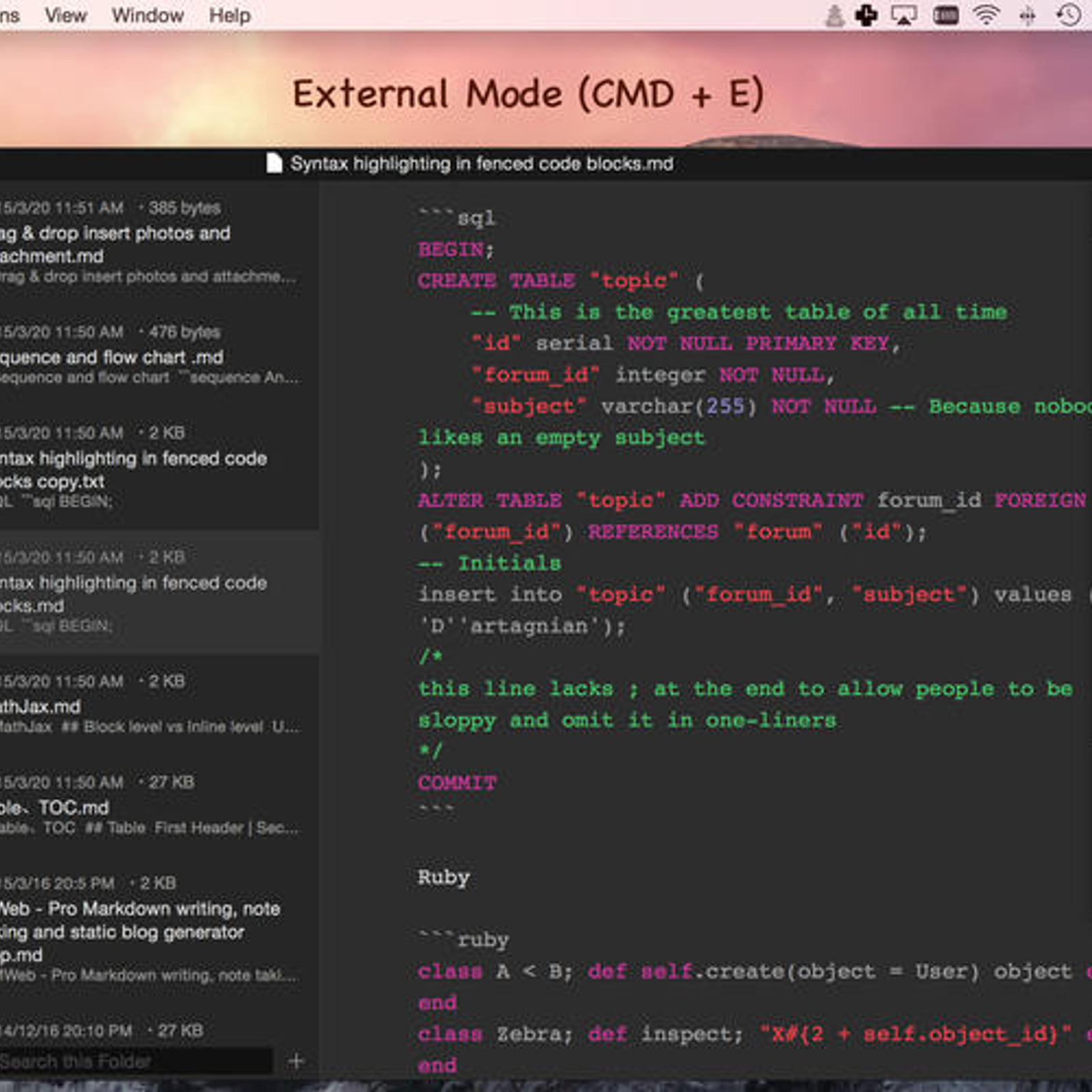The height and width of the screenshot is (1092, 1092).
Task: Click the 'this line lacks ;' comment line
Action: tap(745, 689)
